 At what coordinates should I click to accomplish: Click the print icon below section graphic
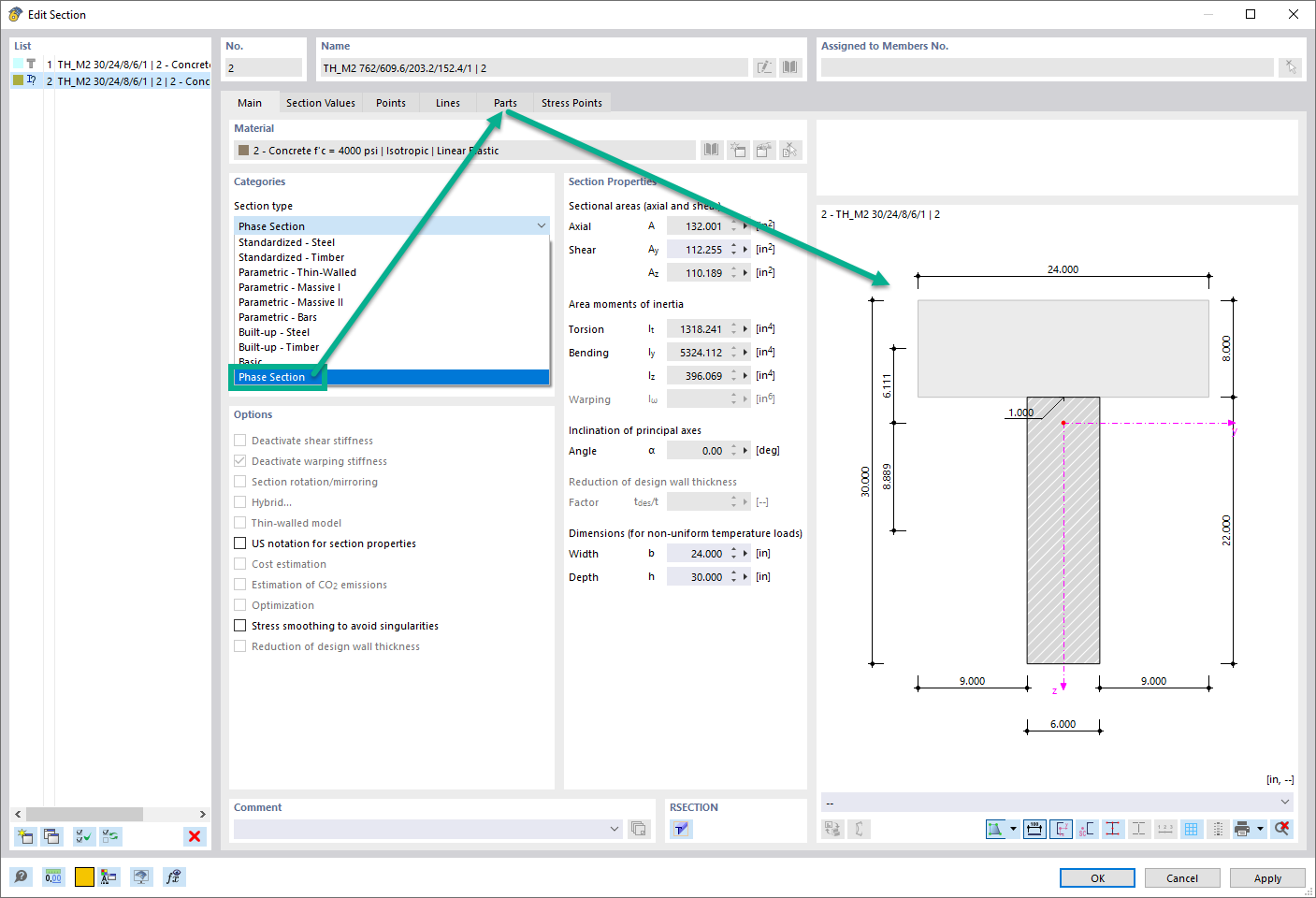(1242, 829)
